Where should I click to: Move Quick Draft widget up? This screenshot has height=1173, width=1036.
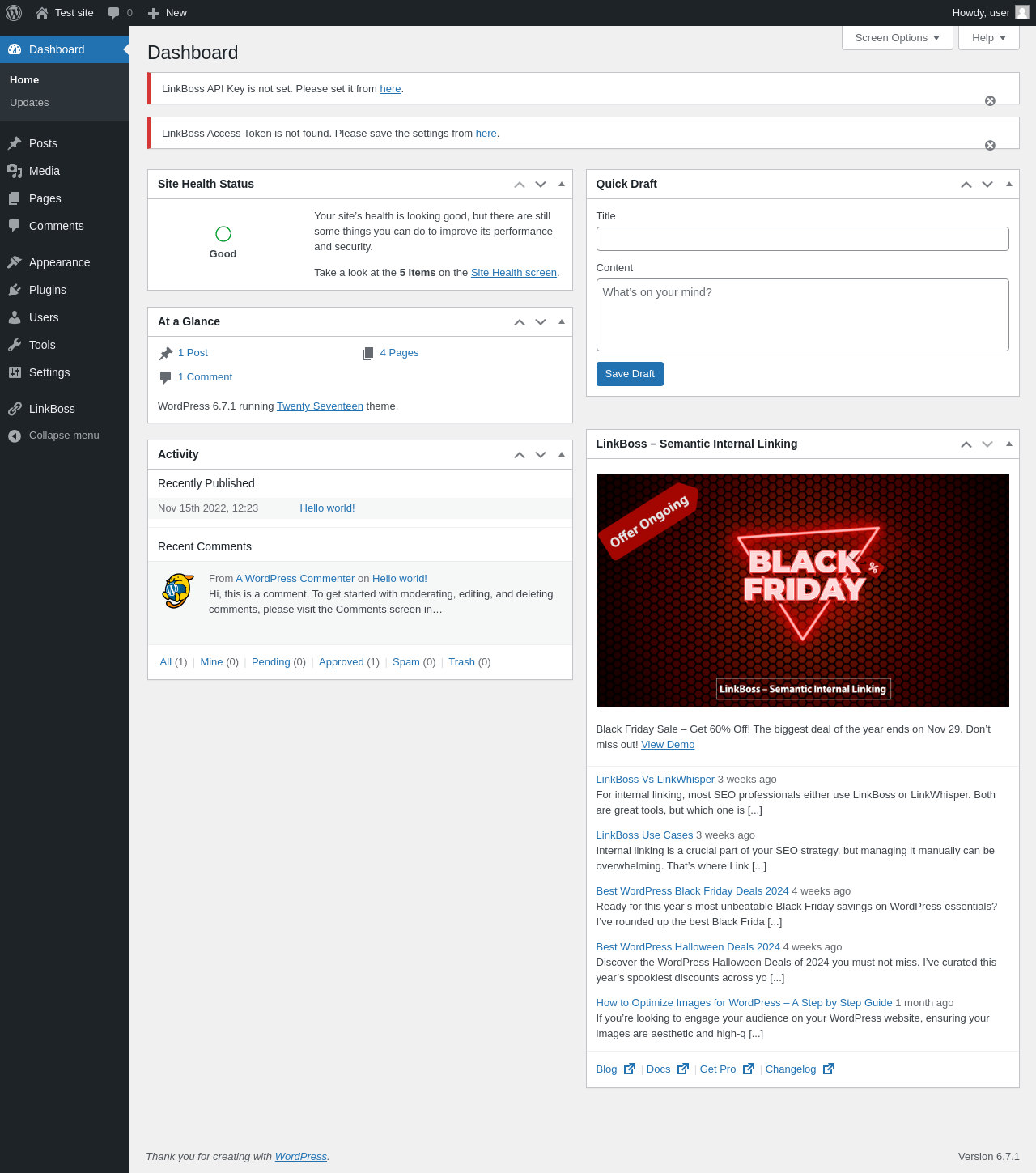coord(966,185)
